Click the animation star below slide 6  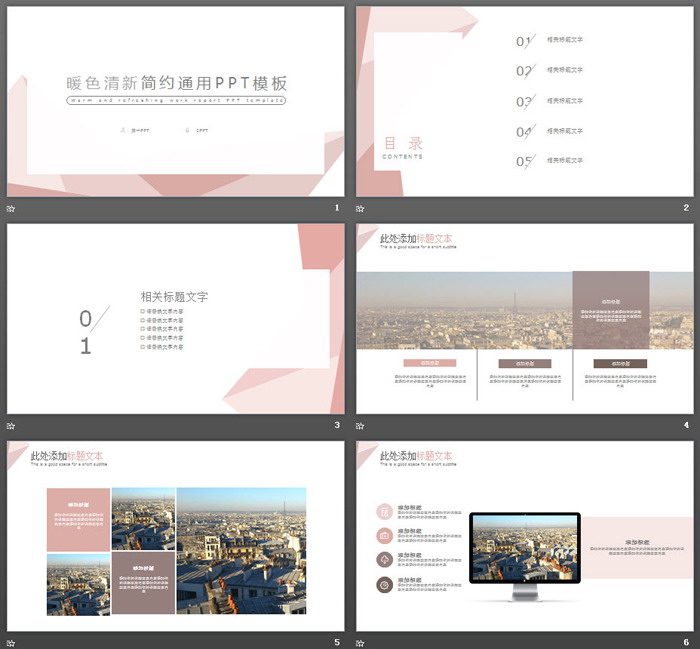pos(361,642)
